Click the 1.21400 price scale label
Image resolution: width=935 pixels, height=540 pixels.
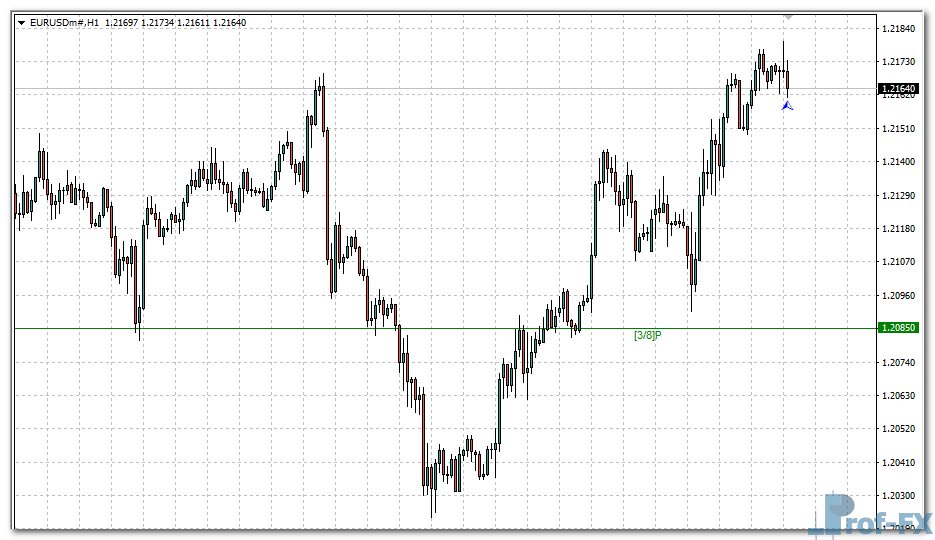point(899,162)
